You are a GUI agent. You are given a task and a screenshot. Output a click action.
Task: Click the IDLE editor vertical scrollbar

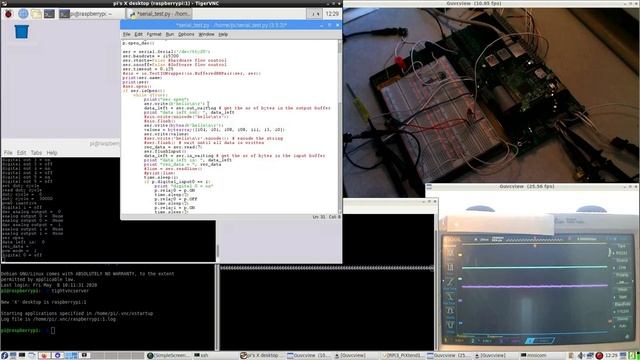(340, 126)
